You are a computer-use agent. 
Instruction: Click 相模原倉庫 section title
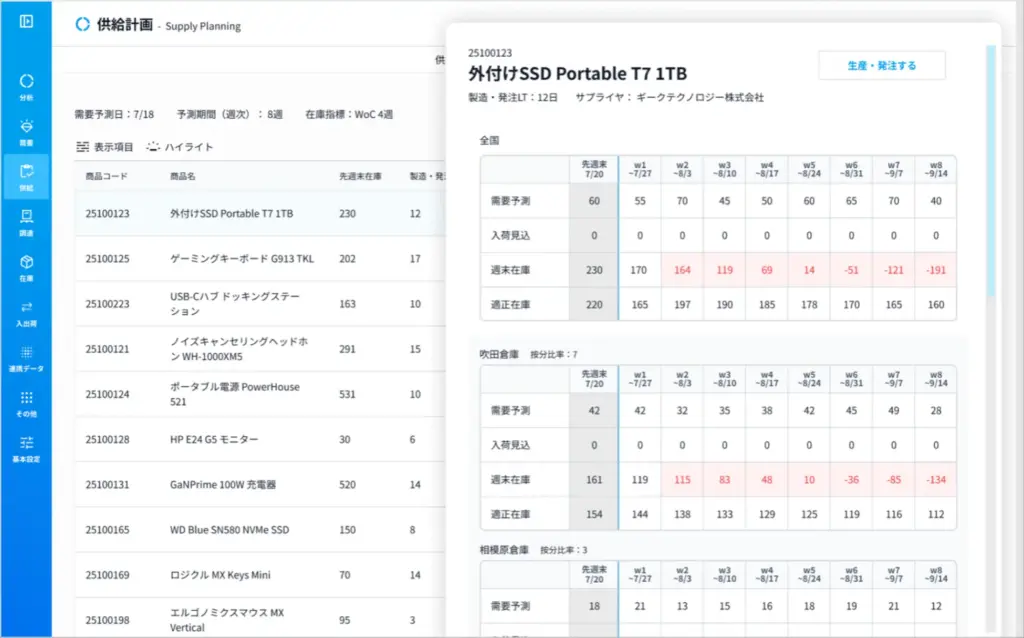pyautogui.click(x=504, y=550)
